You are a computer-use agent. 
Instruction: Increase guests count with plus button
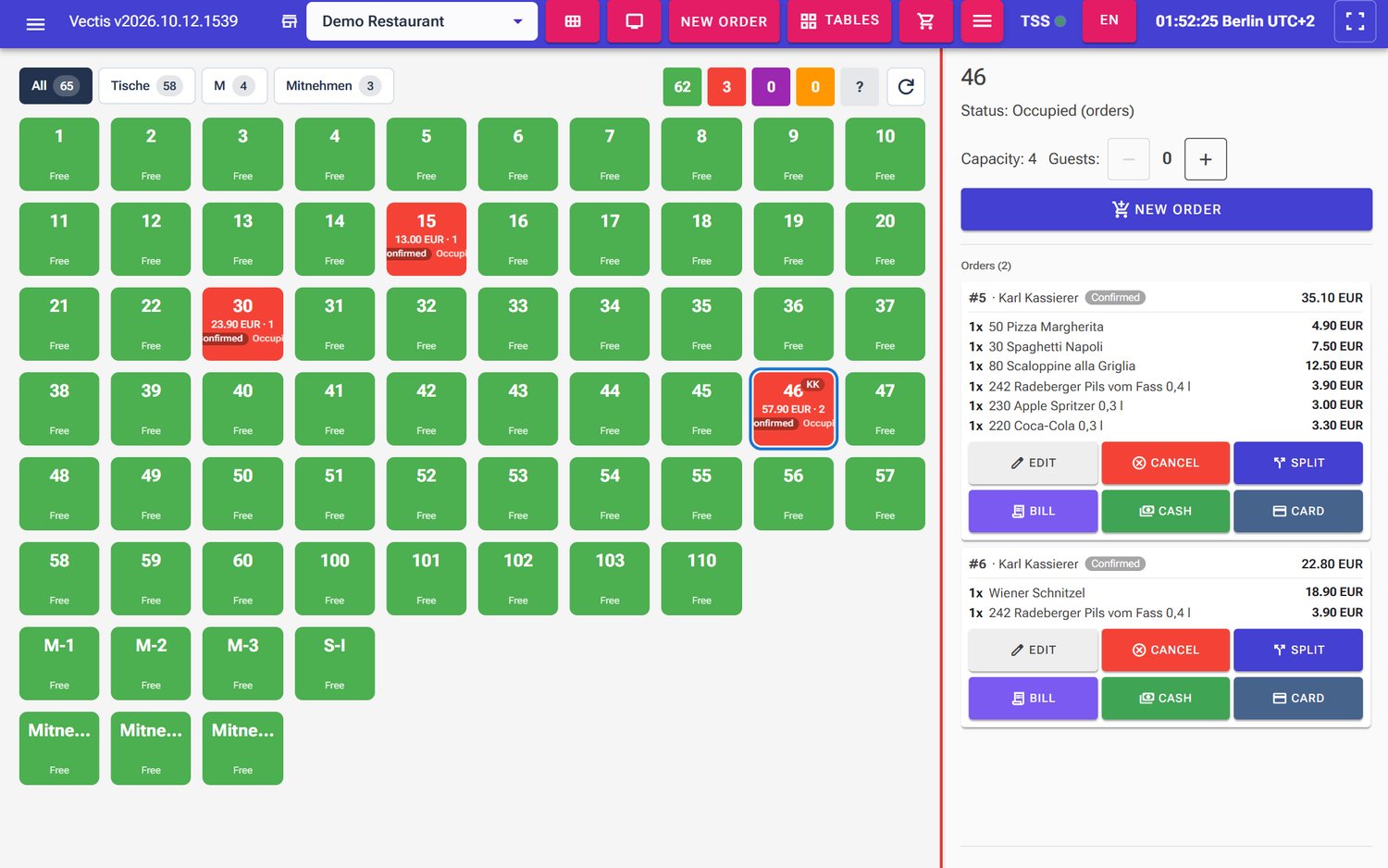1206,159
